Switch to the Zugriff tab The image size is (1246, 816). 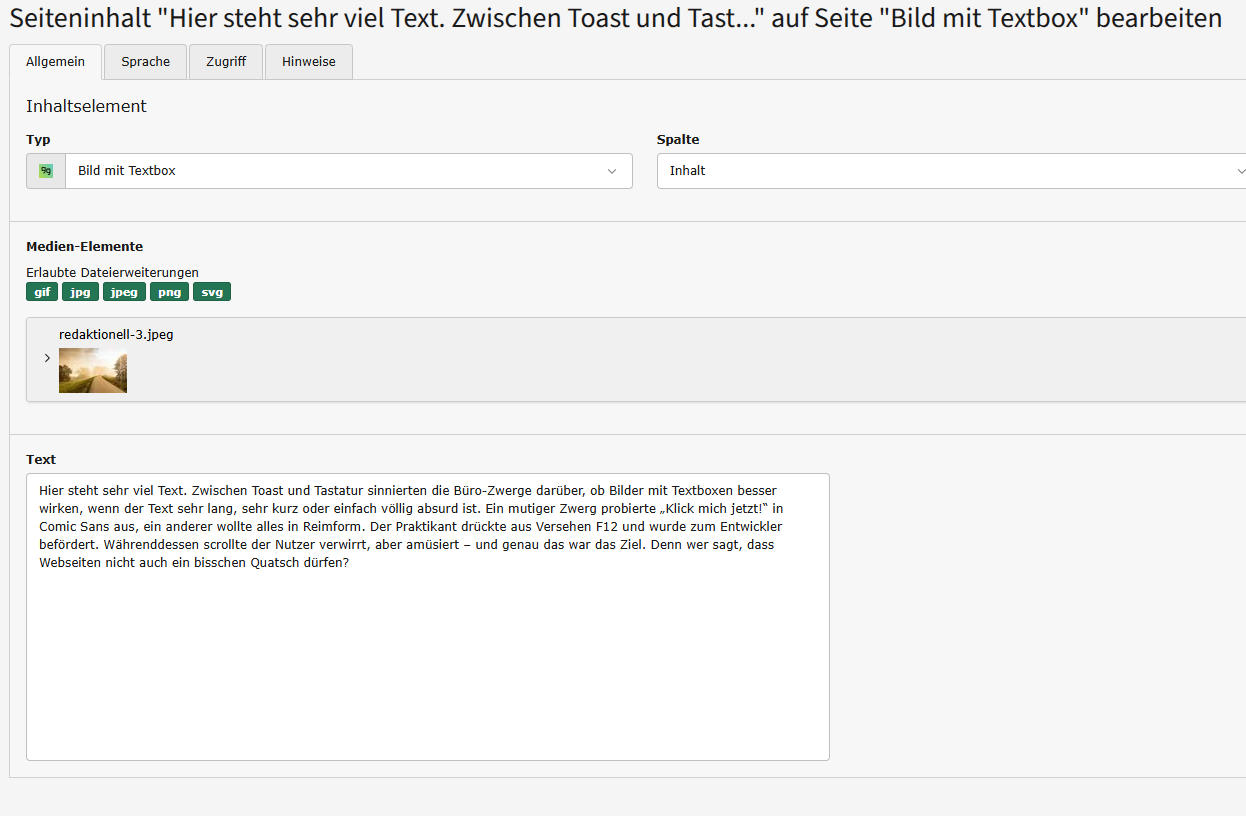[x=226, y=62]
